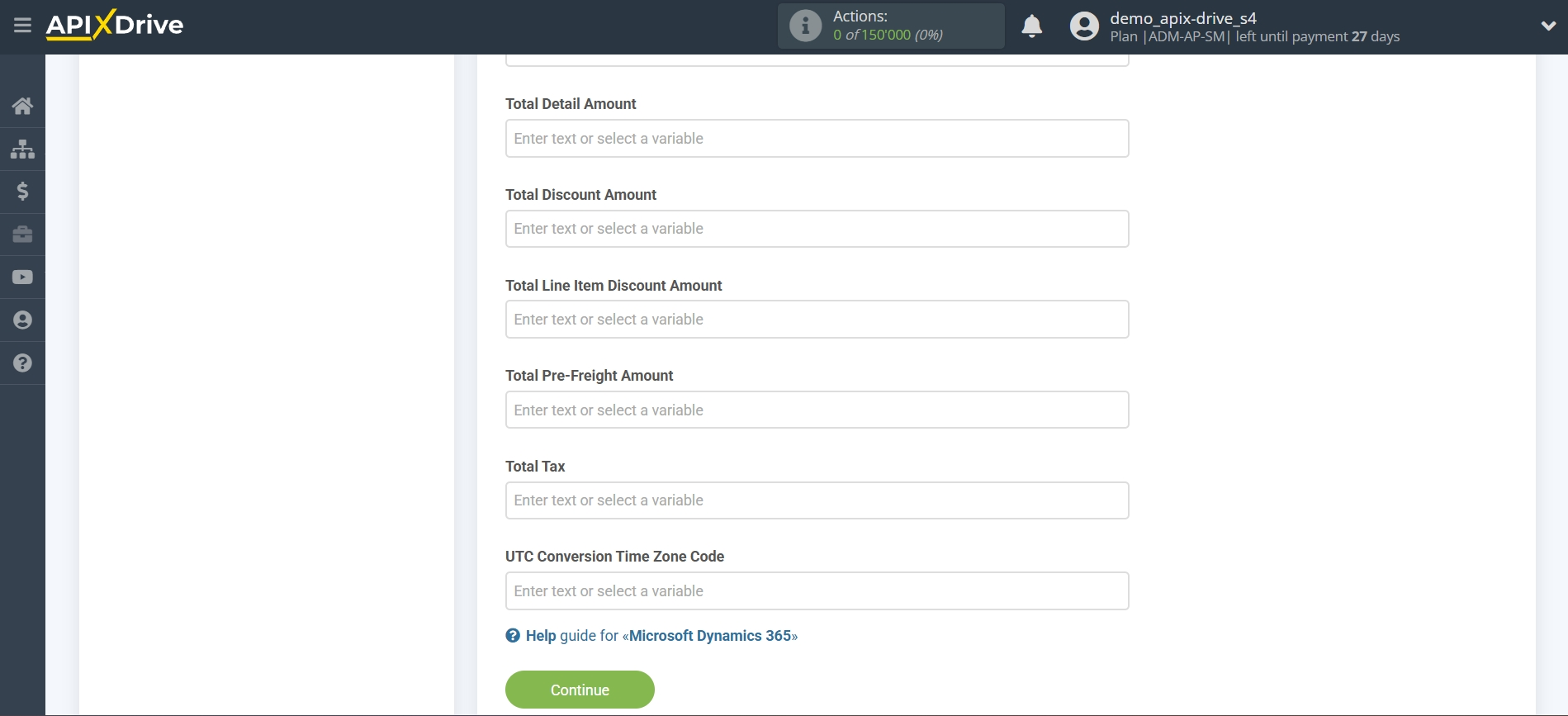
Task: Open the user profile sidebar icon
Action: pos(22,320)
